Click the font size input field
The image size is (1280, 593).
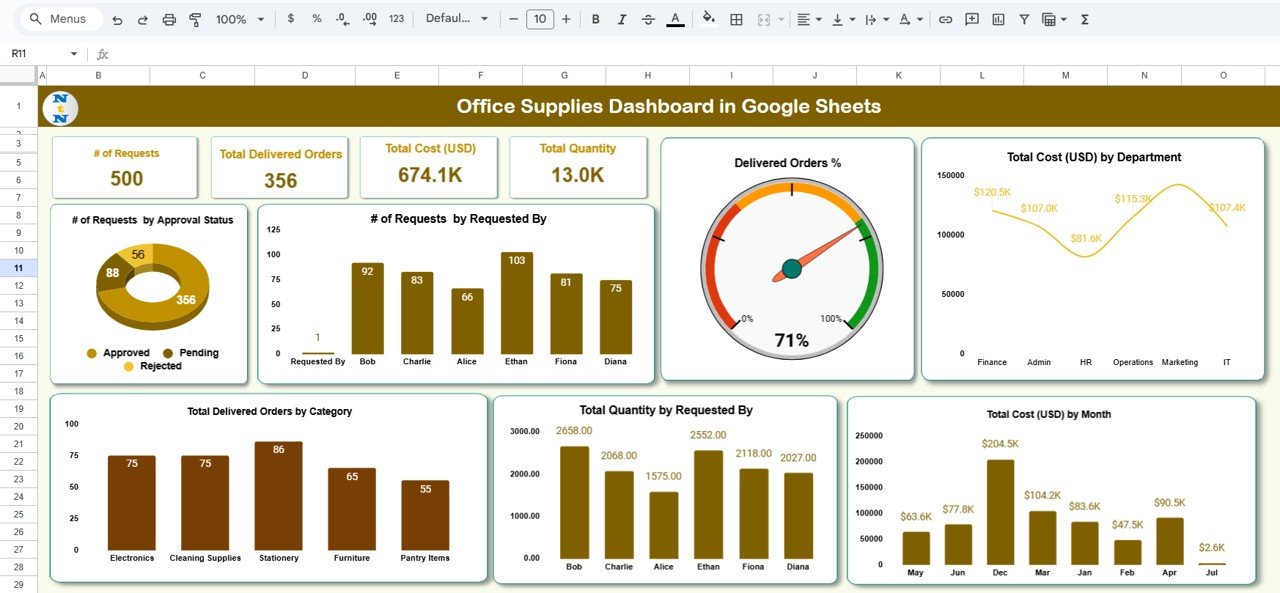pyautogui.click(x=540, y=19)
